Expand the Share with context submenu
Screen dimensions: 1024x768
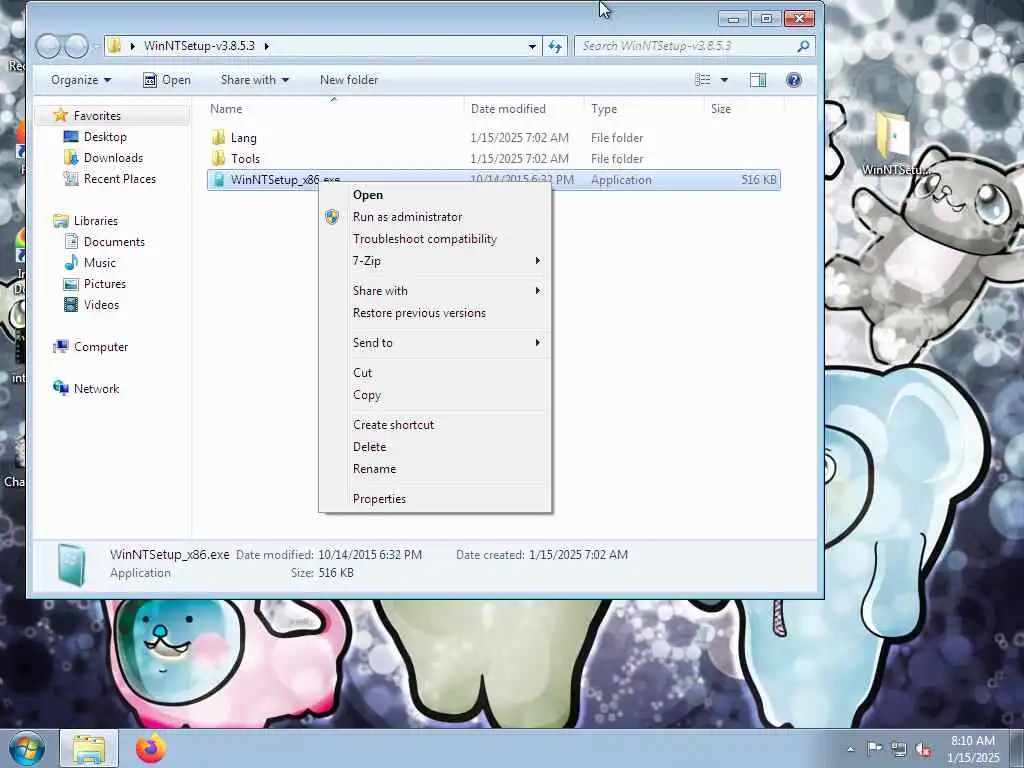coord(537,291)
